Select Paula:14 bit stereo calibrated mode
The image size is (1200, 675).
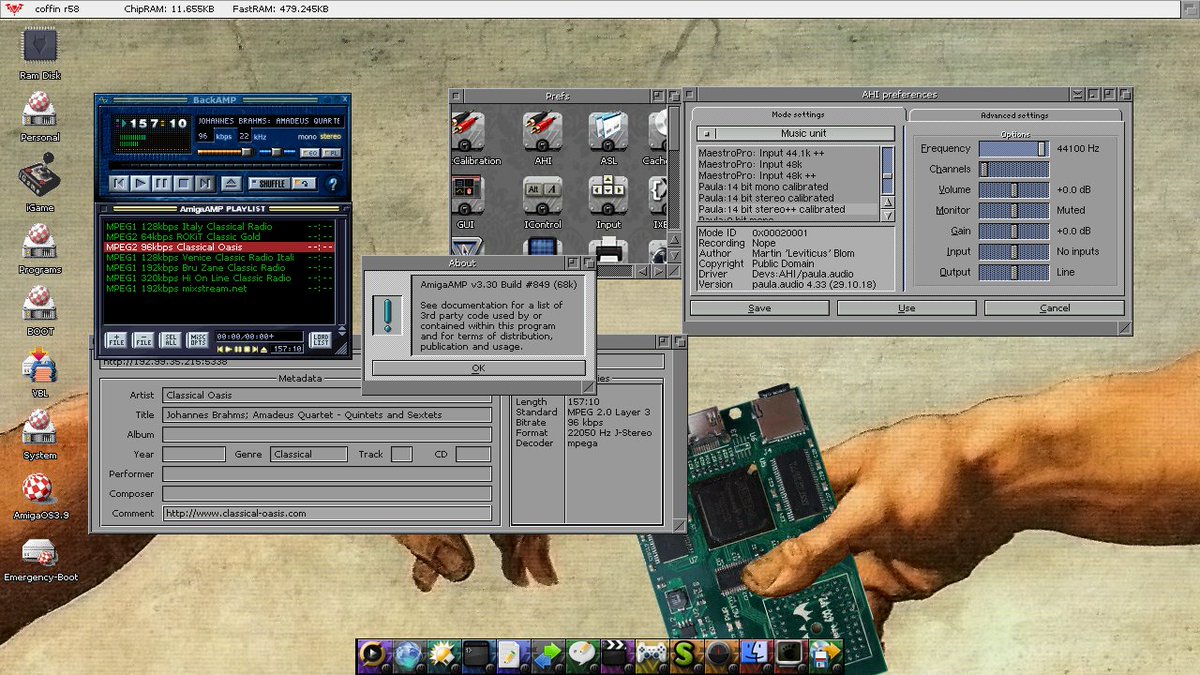coord(788,198)
